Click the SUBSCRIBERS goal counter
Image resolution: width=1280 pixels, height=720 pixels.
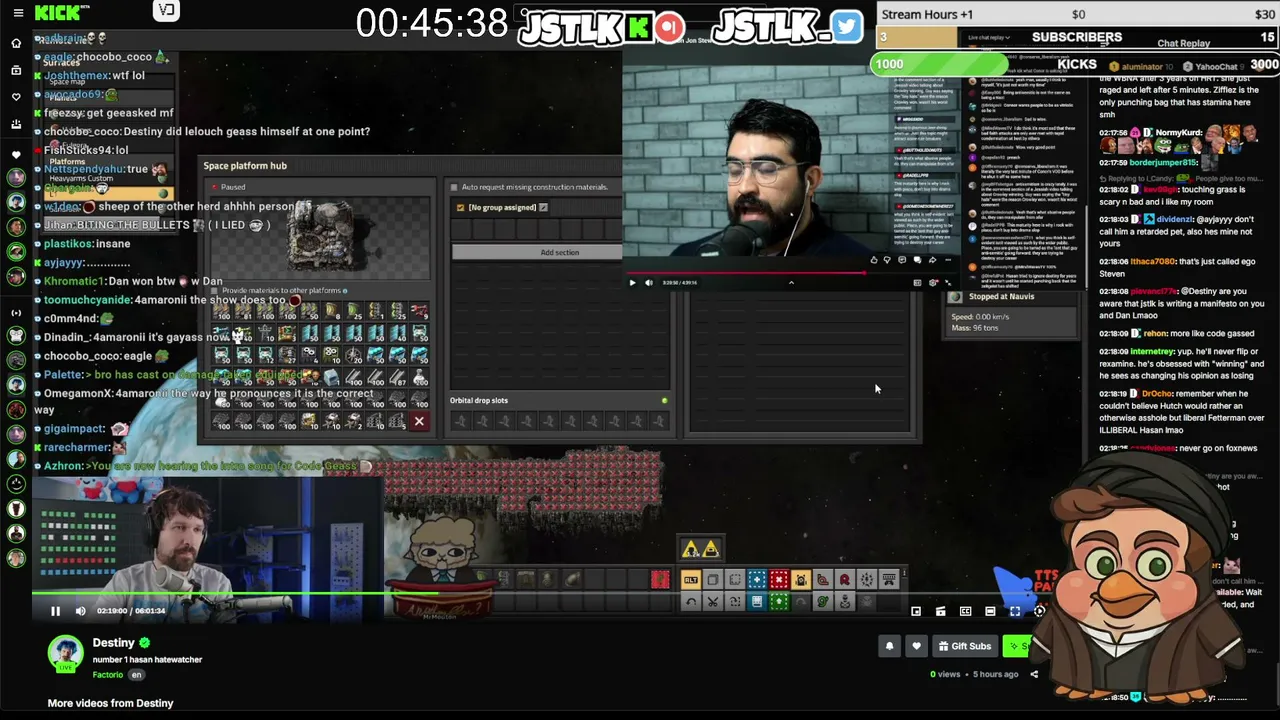[1077, 37]
